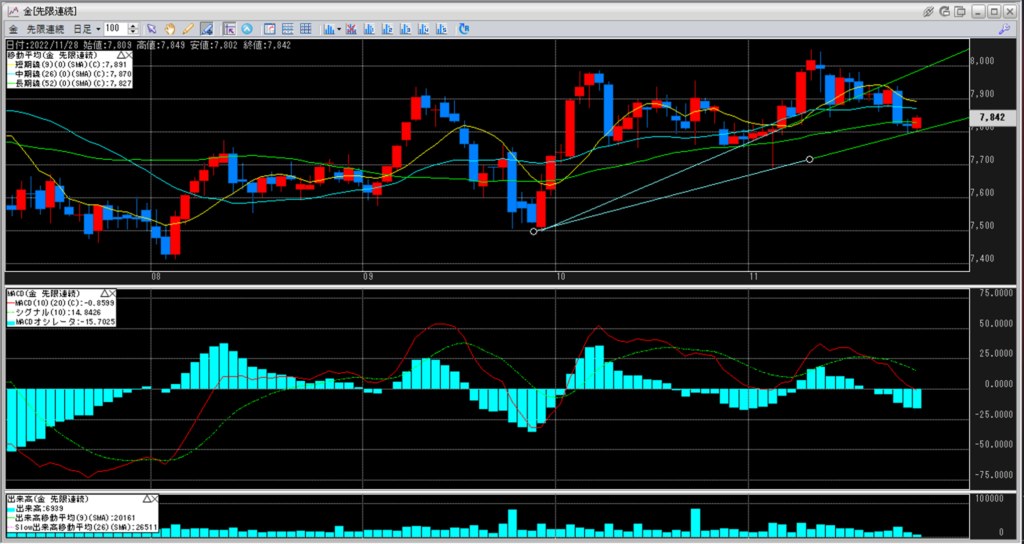Remove indicators with red X chart icon
This screenshot has height=544, width=1024.
[351, 29]
